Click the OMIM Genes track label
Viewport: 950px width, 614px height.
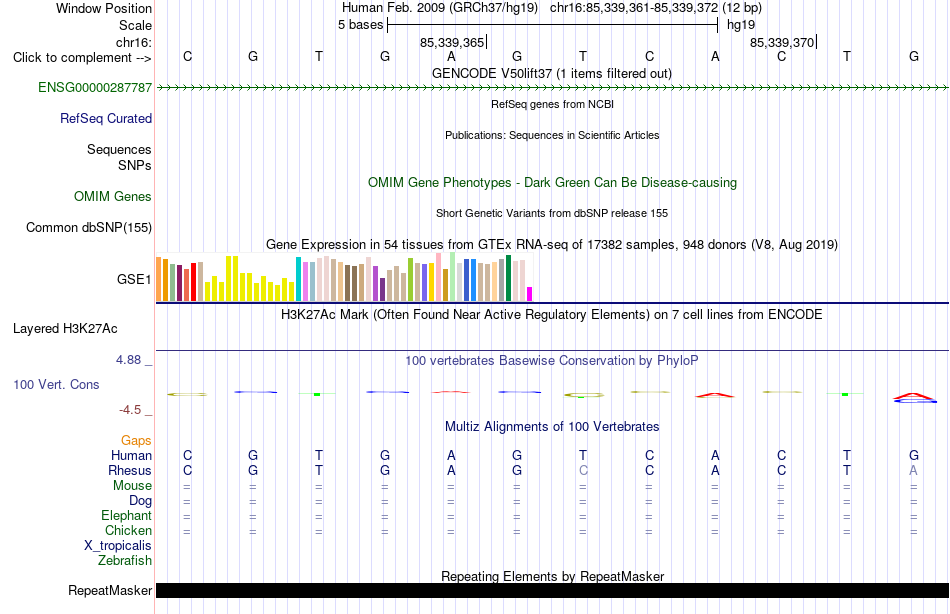[113, 196]
